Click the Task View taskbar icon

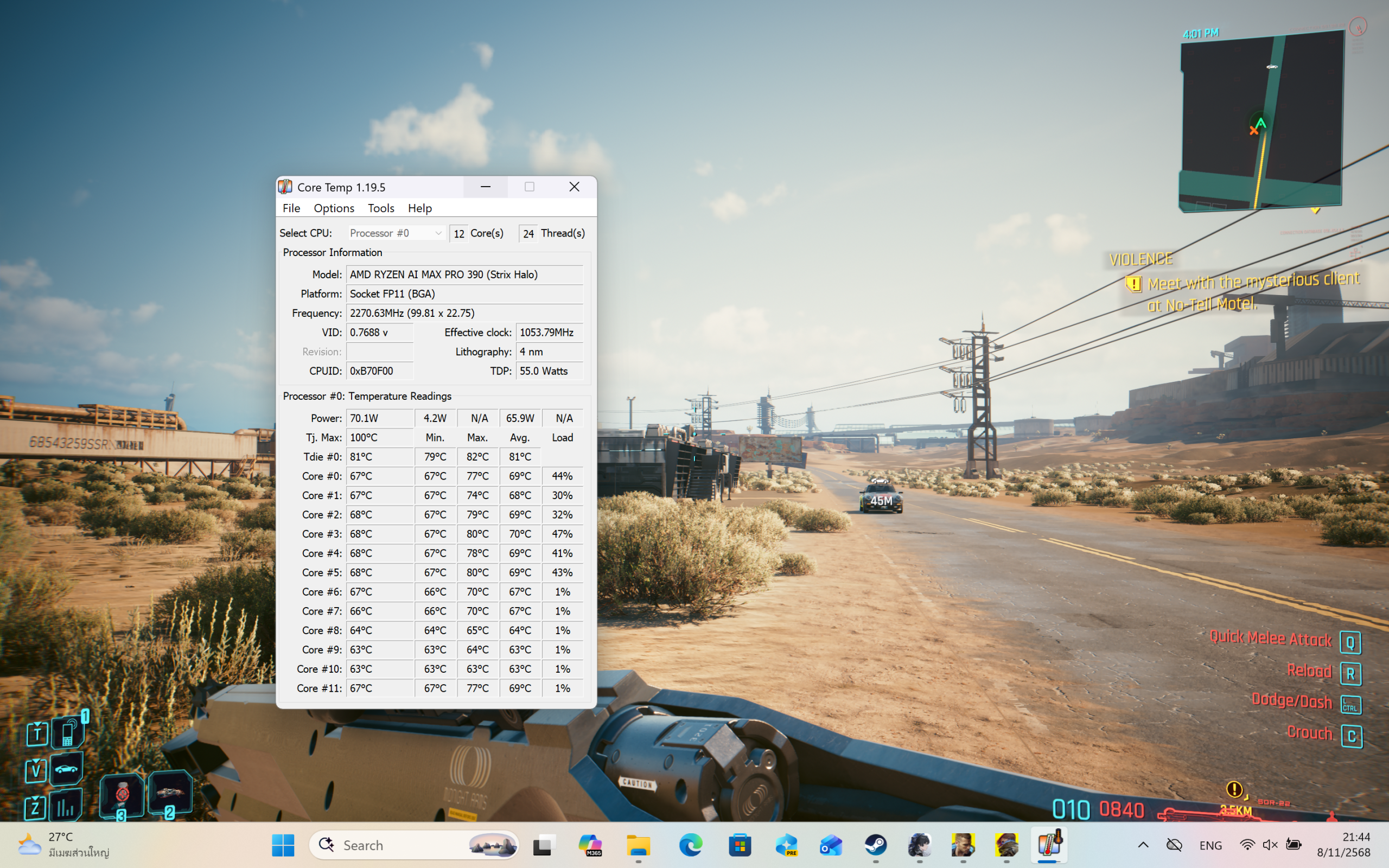click(x=543, y=845)
